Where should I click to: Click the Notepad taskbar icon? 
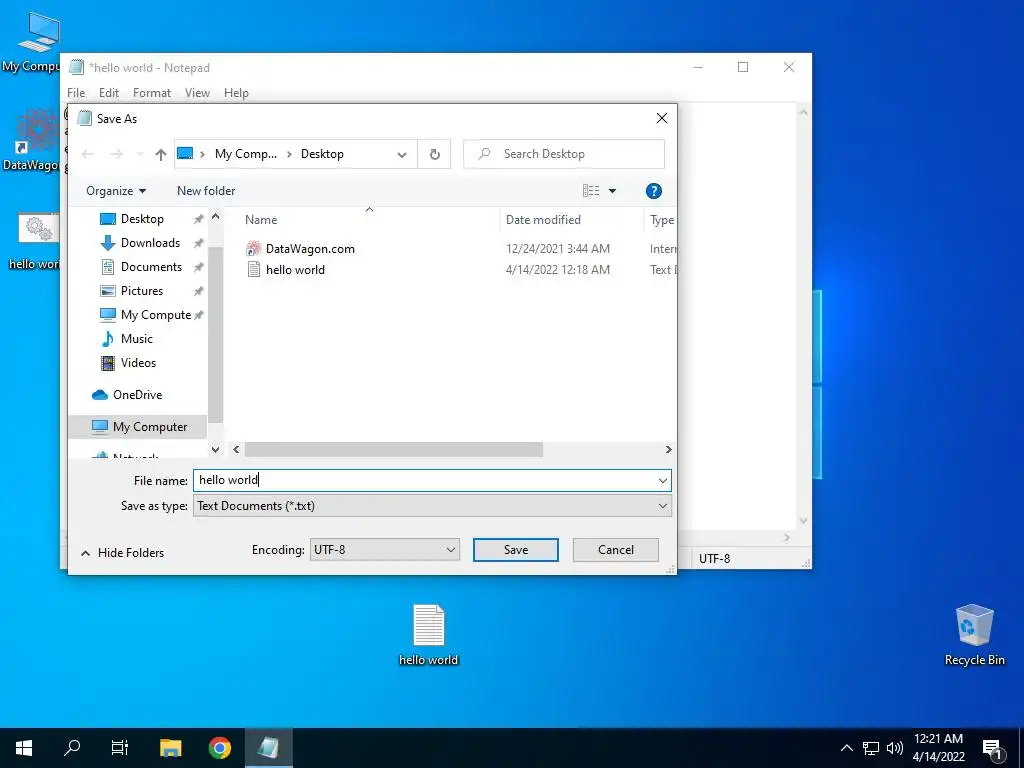pos(268,748)
